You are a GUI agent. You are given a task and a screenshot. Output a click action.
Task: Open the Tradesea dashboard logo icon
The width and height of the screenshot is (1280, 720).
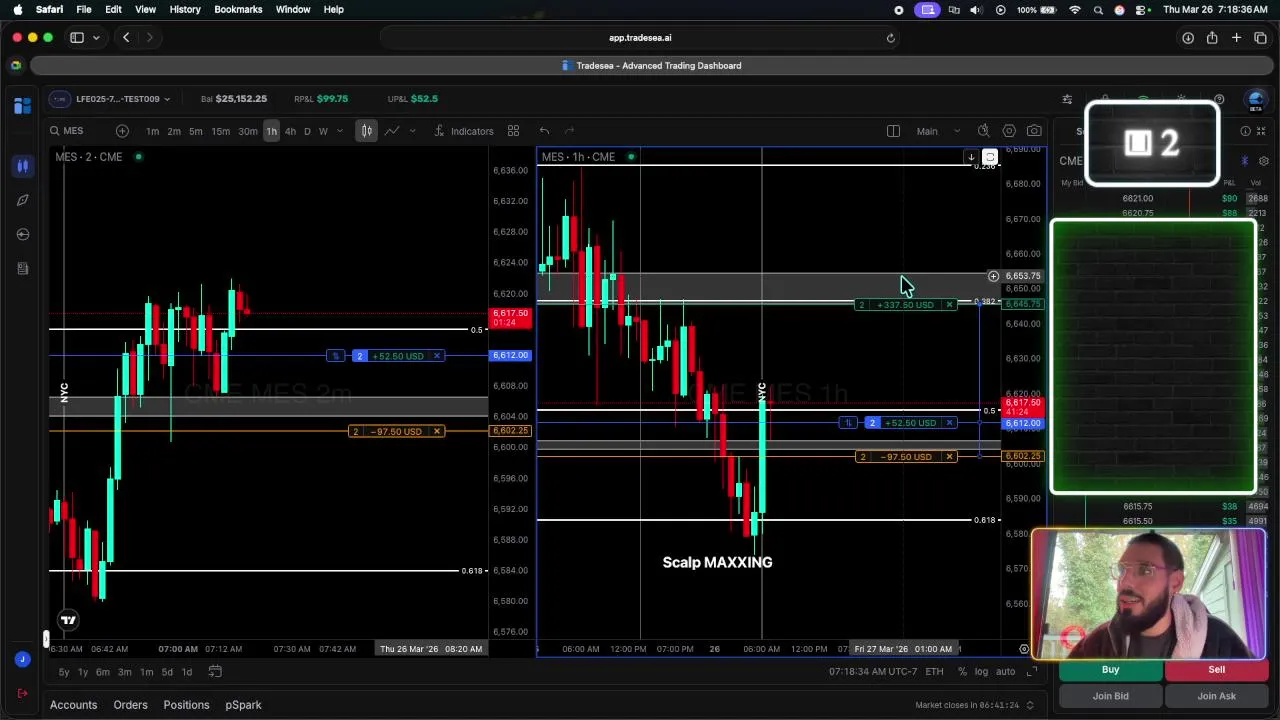pyautogui.click(x=23, y=105)
